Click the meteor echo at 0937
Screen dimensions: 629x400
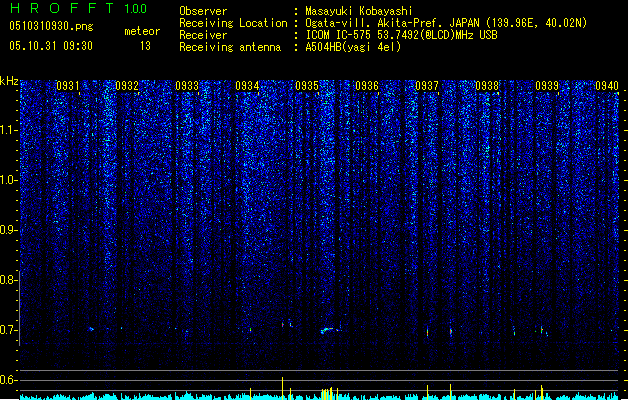tap(427, 332)
